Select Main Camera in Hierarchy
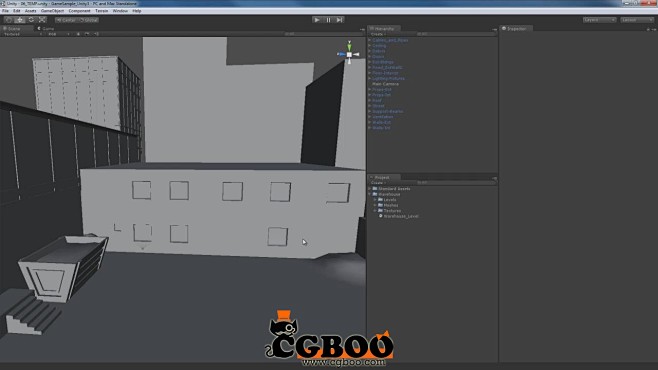The width and height of the screenshot is (658, 370). coord(385,84)
